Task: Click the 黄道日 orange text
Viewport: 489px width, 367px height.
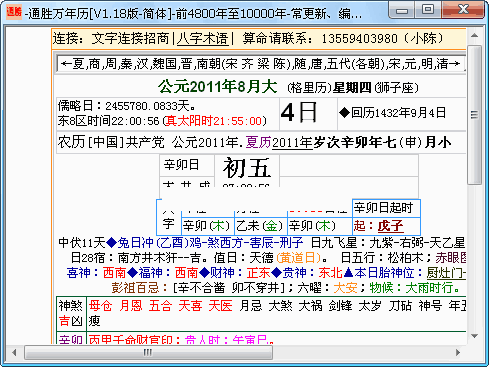Action: click(x=298, y=258)
